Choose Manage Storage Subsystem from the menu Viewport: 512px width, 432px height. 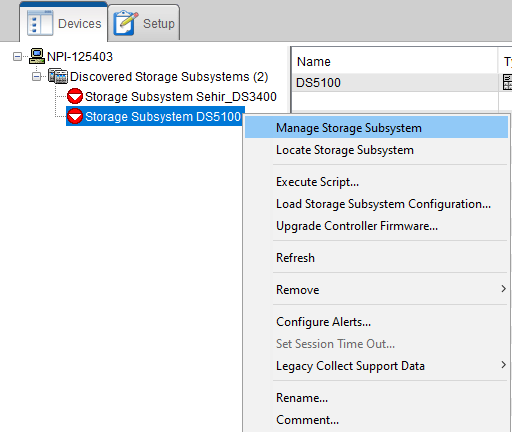pyautogui.click(x=376, y=128)
